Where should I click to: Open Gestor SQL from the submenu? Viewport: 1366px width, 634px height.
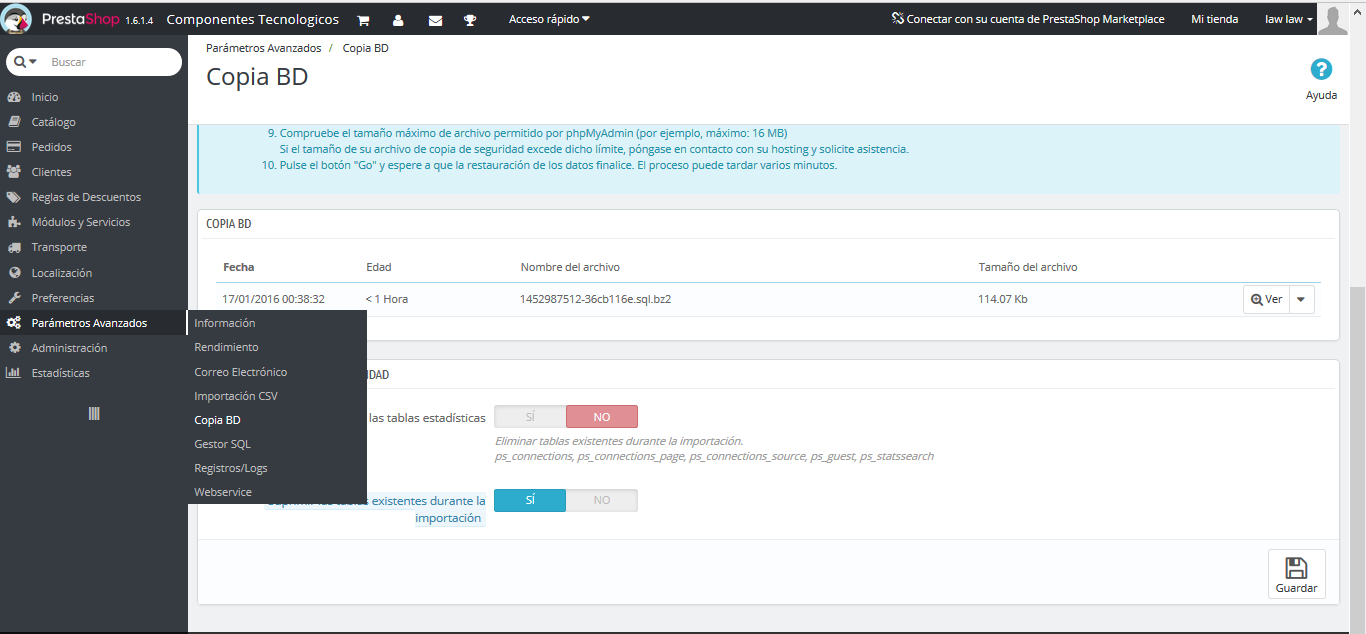click(x=222, y=444)
